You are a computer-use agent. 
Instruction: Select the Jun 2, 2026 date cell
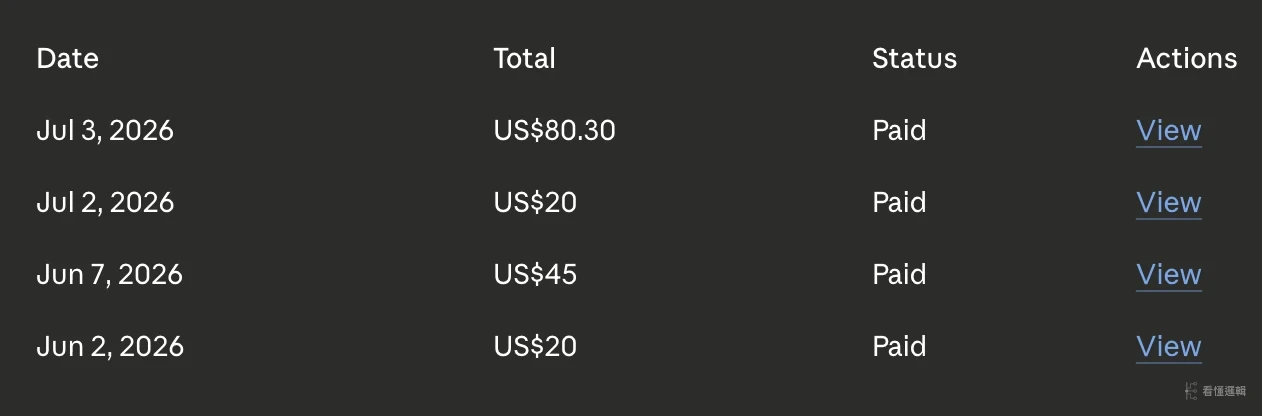pos(110,347)
